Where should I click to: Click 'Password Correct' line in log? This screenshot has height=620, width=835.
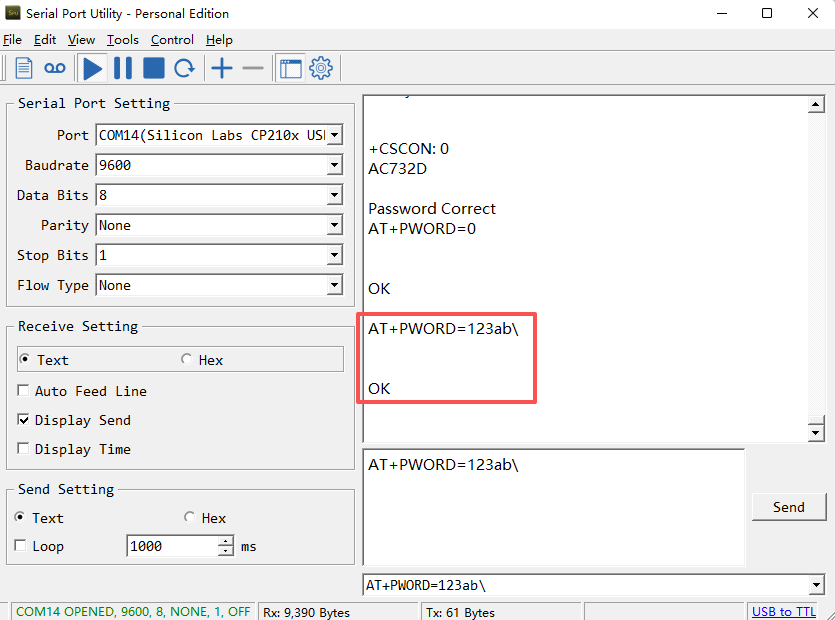click(431, 209)
